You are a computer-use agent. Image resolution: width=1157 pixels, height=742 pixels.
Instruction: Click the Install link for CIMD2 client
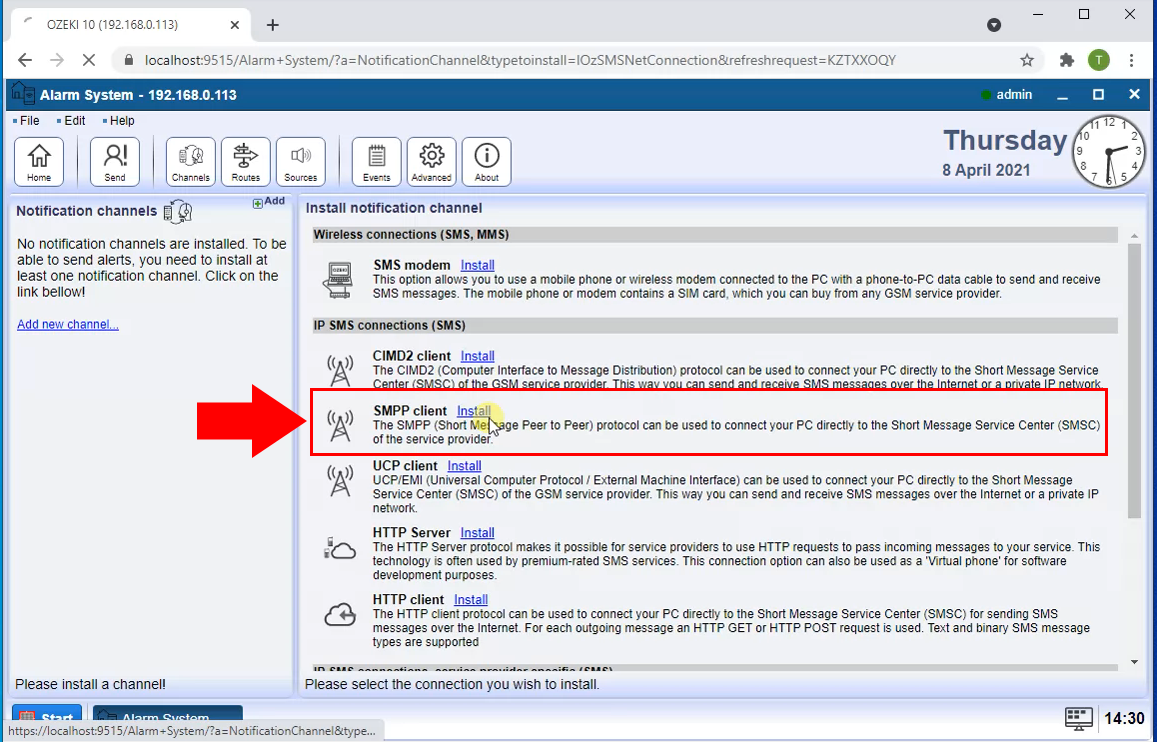[477, 356]
